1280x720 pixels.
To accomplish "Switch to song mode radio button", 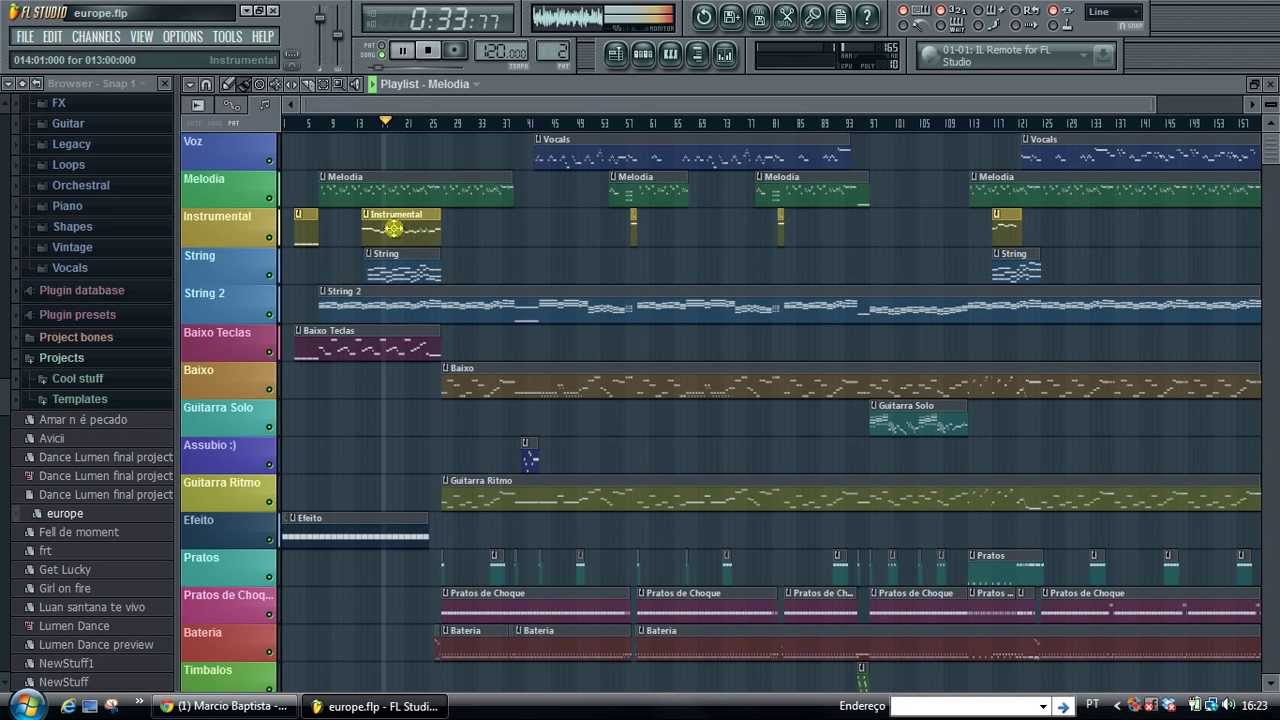I will pyautogui.click(x=382, y=55).
